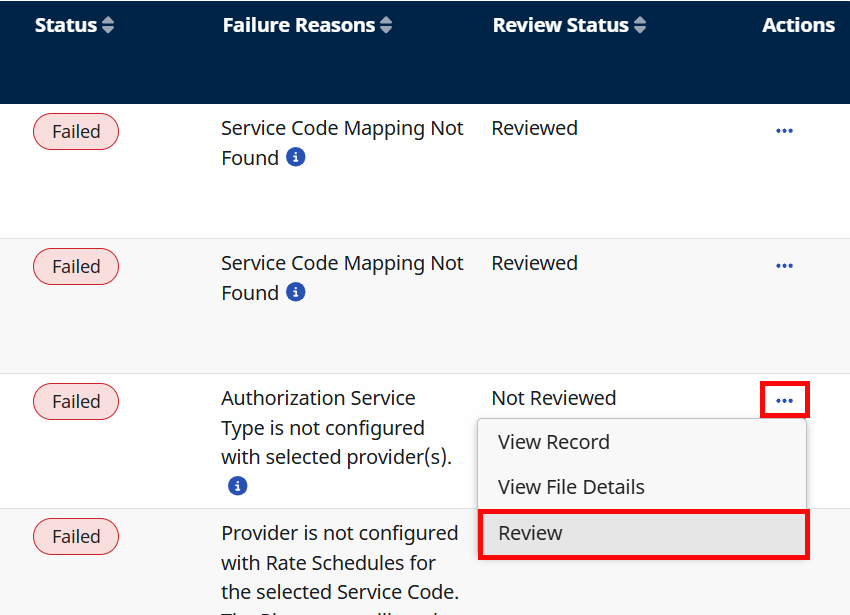Click the Failed badge in first row
The width and height of the screenshot is (850, 615).
click(x=76, y=132)
